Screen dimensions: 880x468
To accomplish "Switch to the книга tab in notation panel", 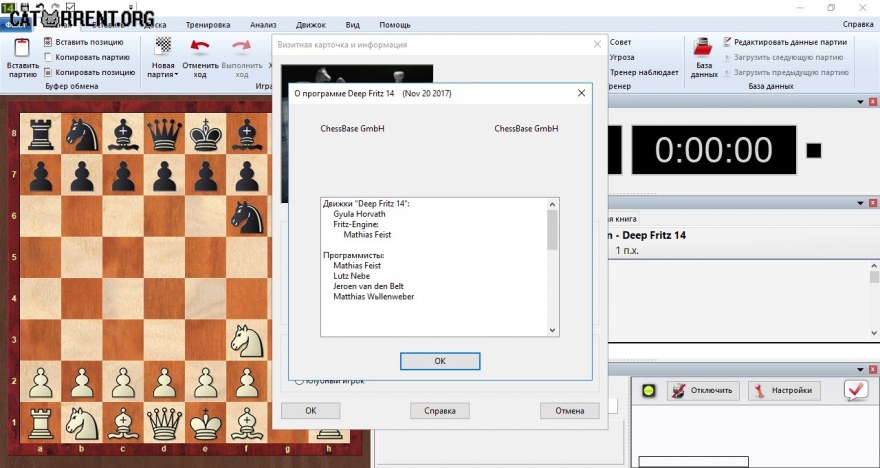I will (x=624, y=219).
